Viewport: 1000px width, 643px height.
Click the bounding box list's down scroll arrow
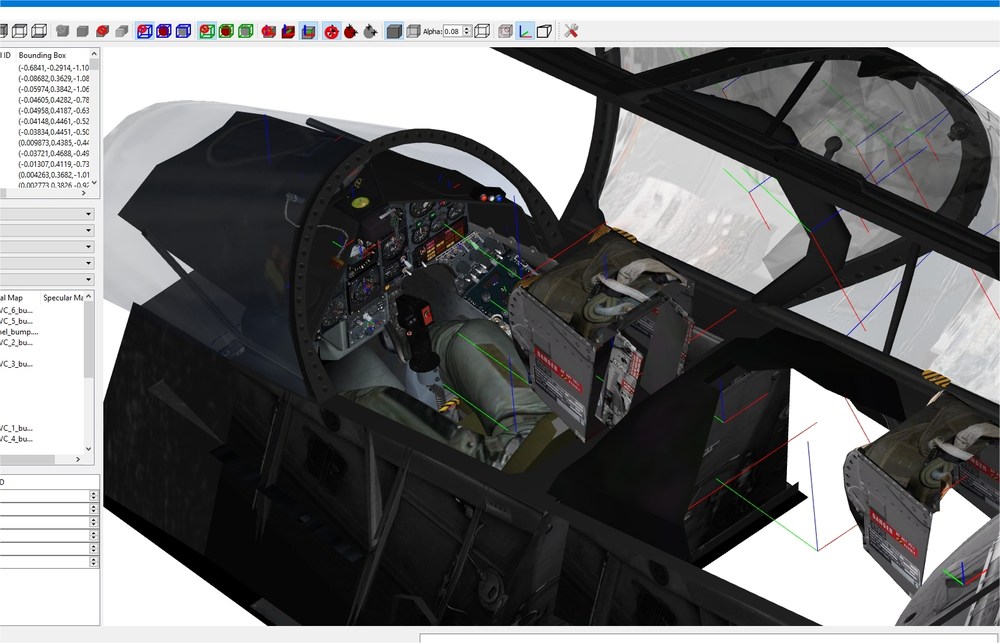point(94,183)
